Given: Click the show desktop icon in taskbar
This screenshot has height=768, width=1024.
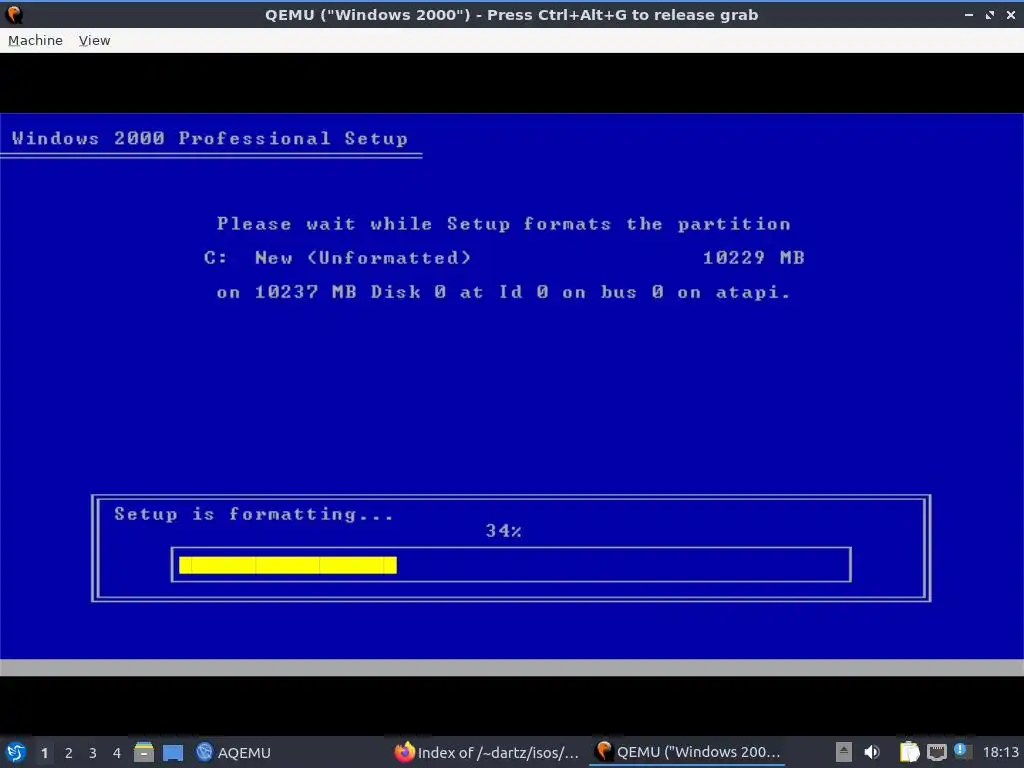Looking at the screenshot, I should [173, 752].
